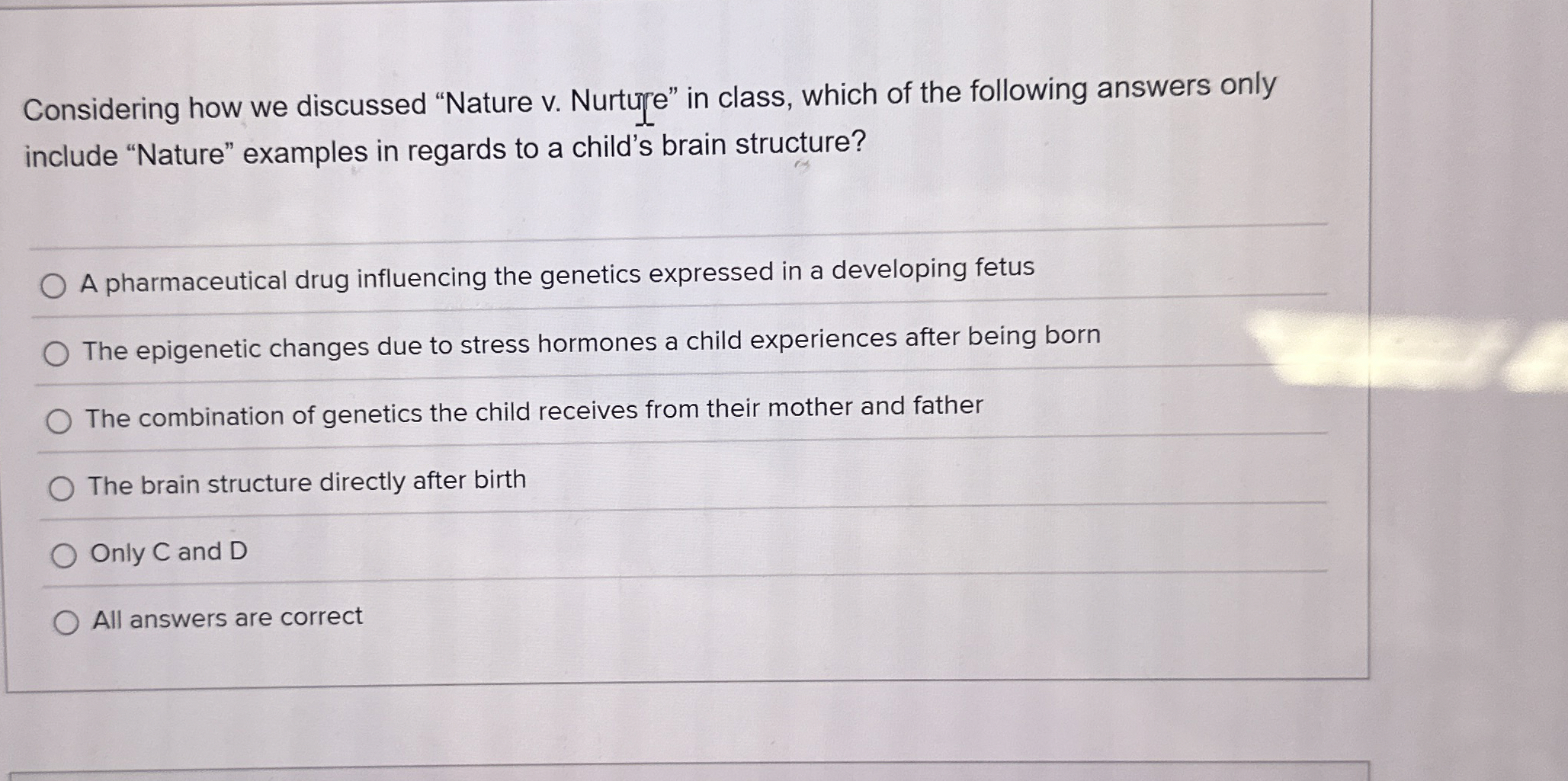
Task: Select the Only C and D option
Action: (65, 554)
